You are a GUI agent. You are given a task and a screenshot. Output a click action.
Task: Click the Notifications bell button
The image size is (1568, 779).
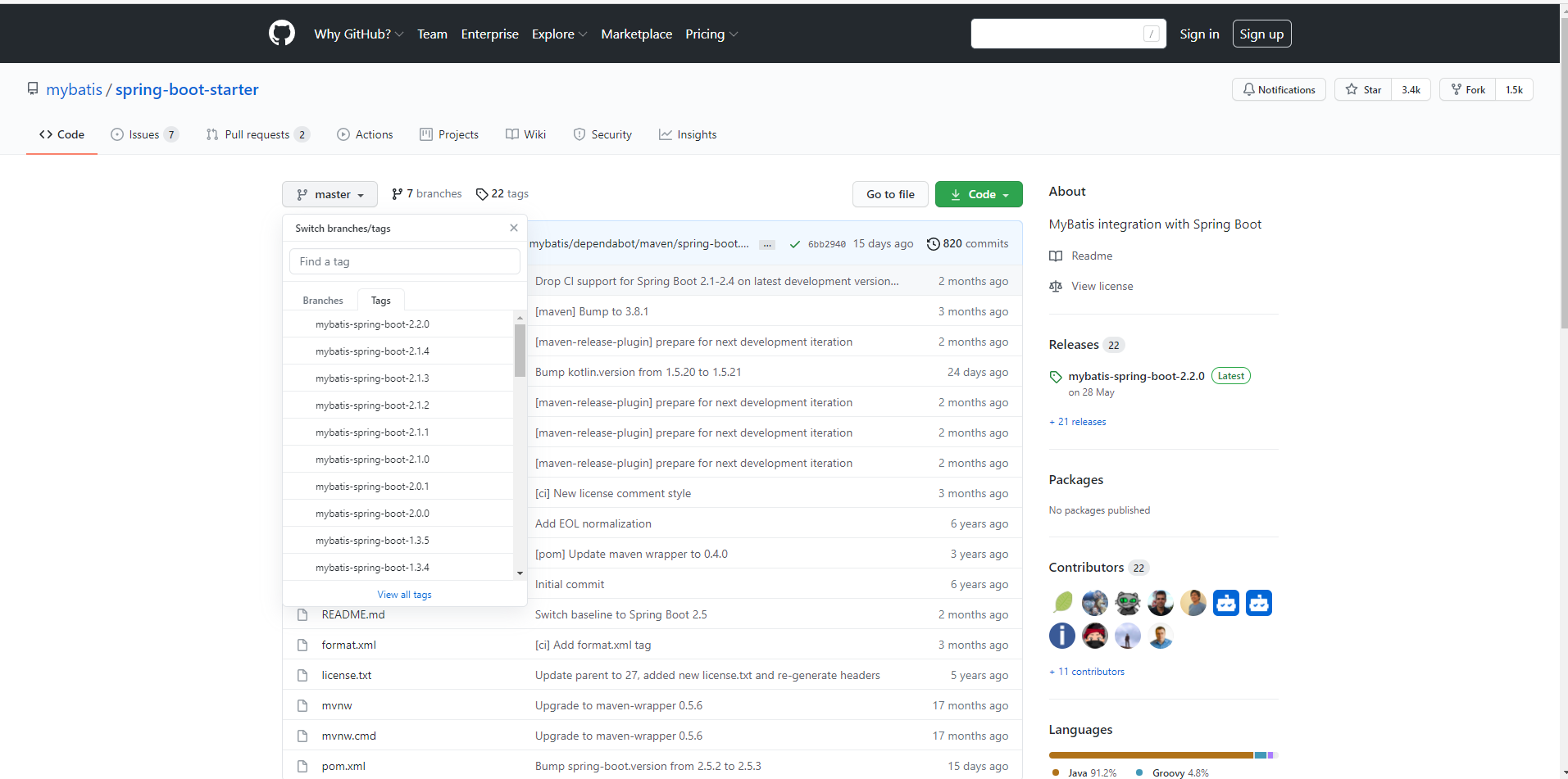[x=1278, y=90]
